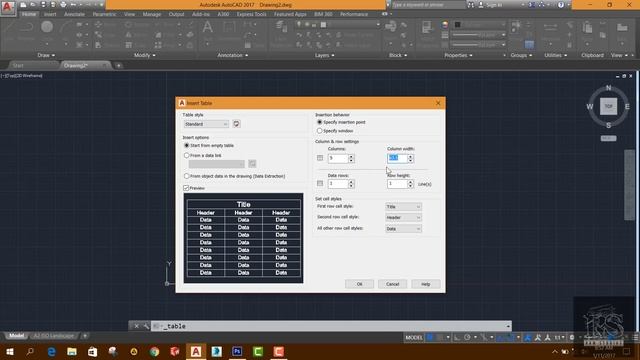Open File Explorer from the taskbar
The height and width of the screenshot is (360, 640).
point(72,351)
